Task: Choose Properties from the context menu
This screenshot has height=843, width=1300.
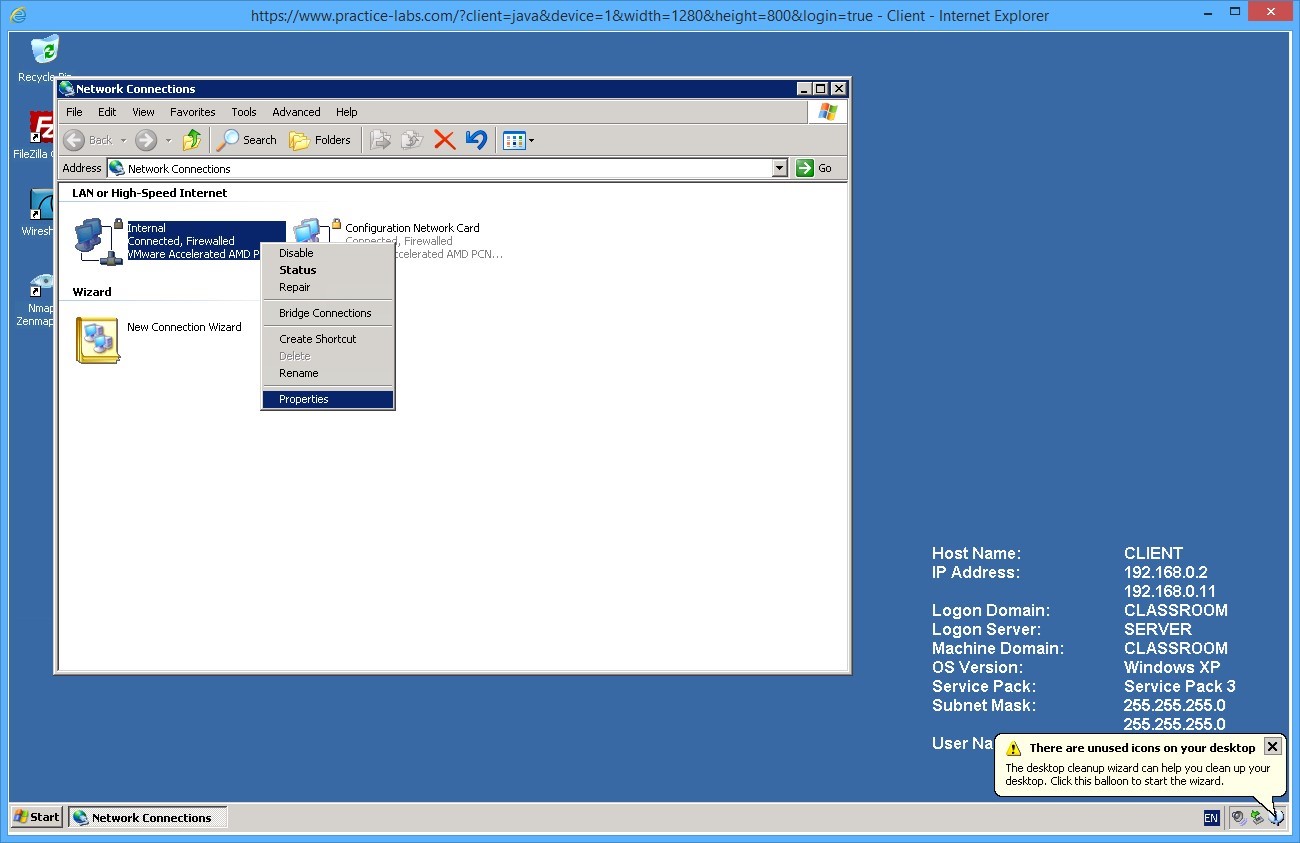Action: click(304, 399)
